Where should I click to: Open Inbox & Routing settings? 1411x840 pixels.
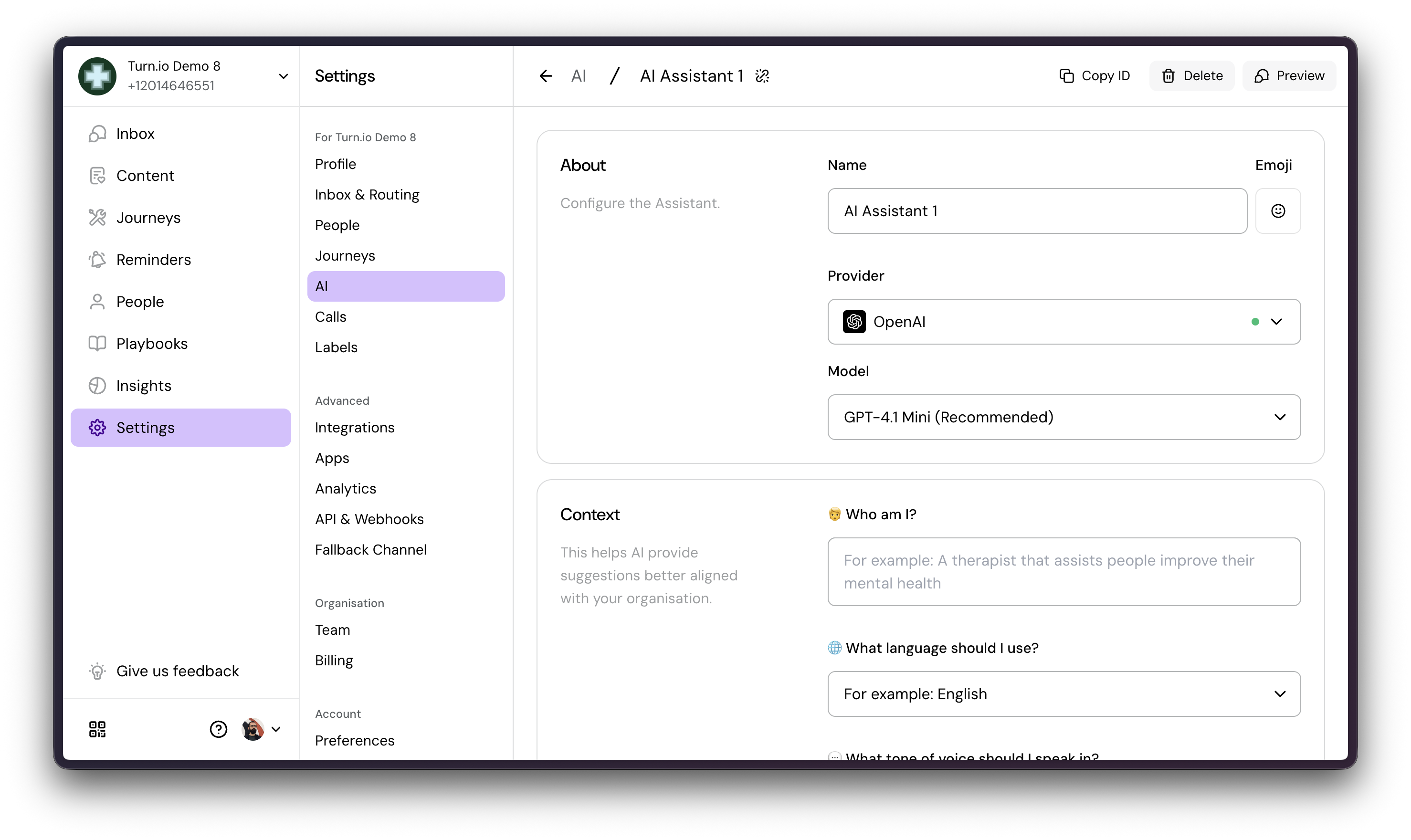(367, 195)
